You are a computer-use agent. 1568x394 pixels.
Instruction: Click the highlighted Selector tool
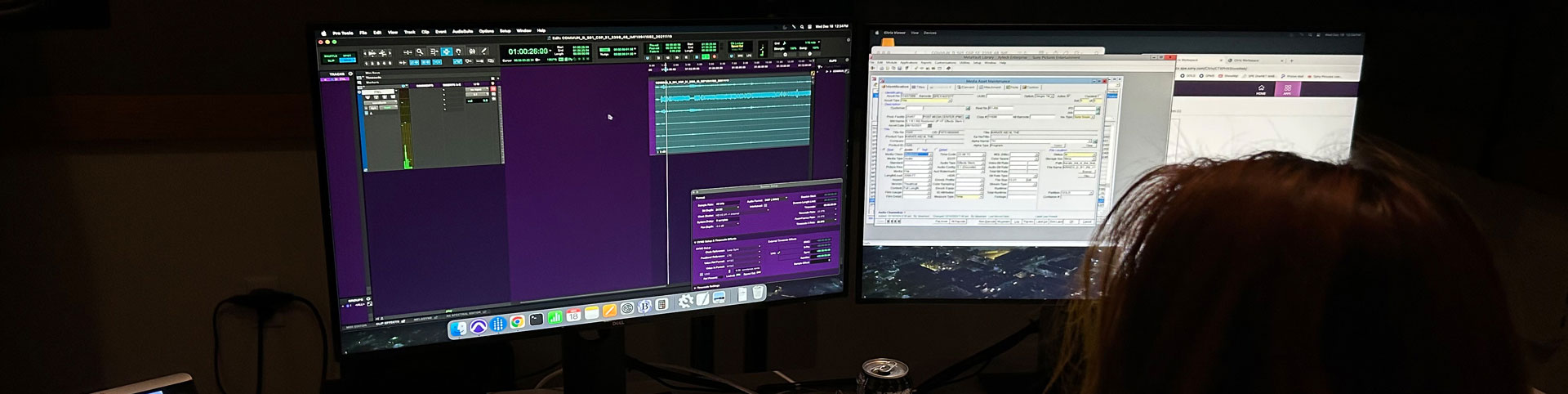[447, 51]
